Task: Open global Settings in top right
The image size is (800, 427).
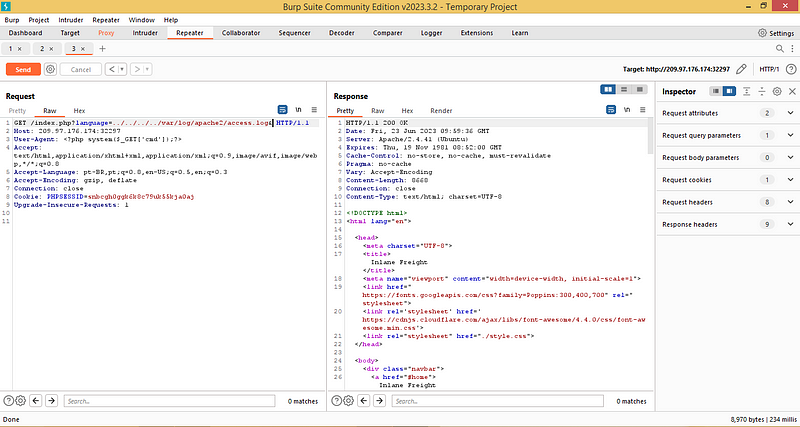Action: 776,33
